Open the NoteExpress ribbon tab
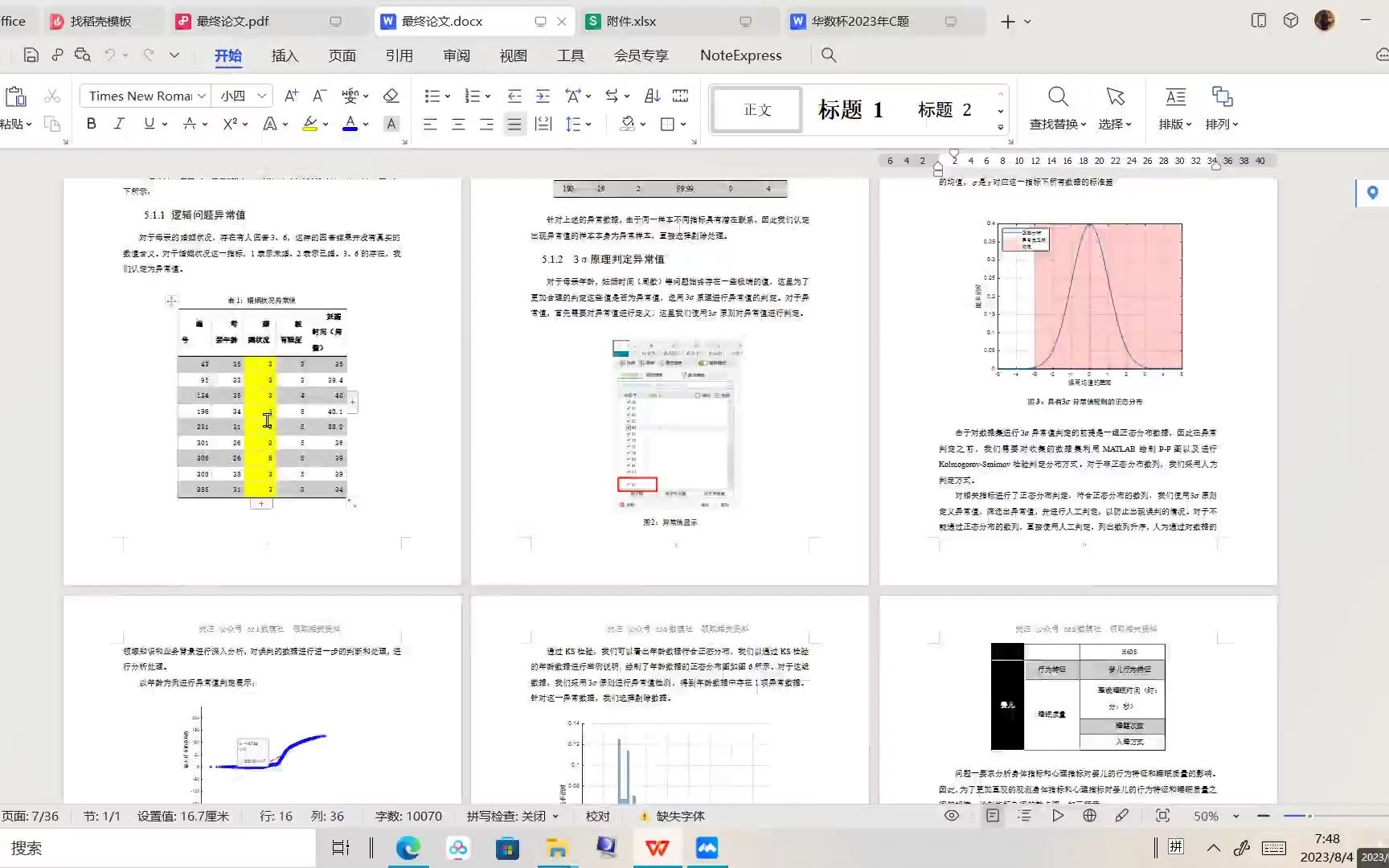 tap(740, 55)
